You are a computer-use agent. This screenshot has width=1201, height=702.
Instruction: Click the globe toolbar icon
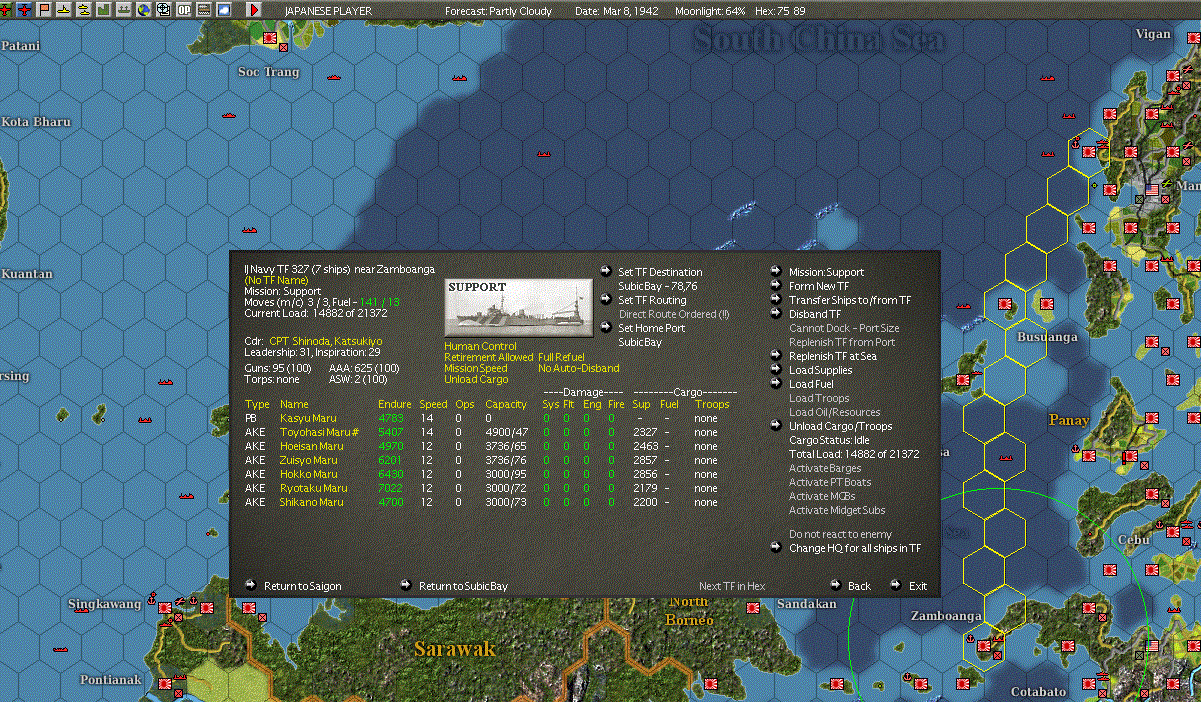coord(144,9)
